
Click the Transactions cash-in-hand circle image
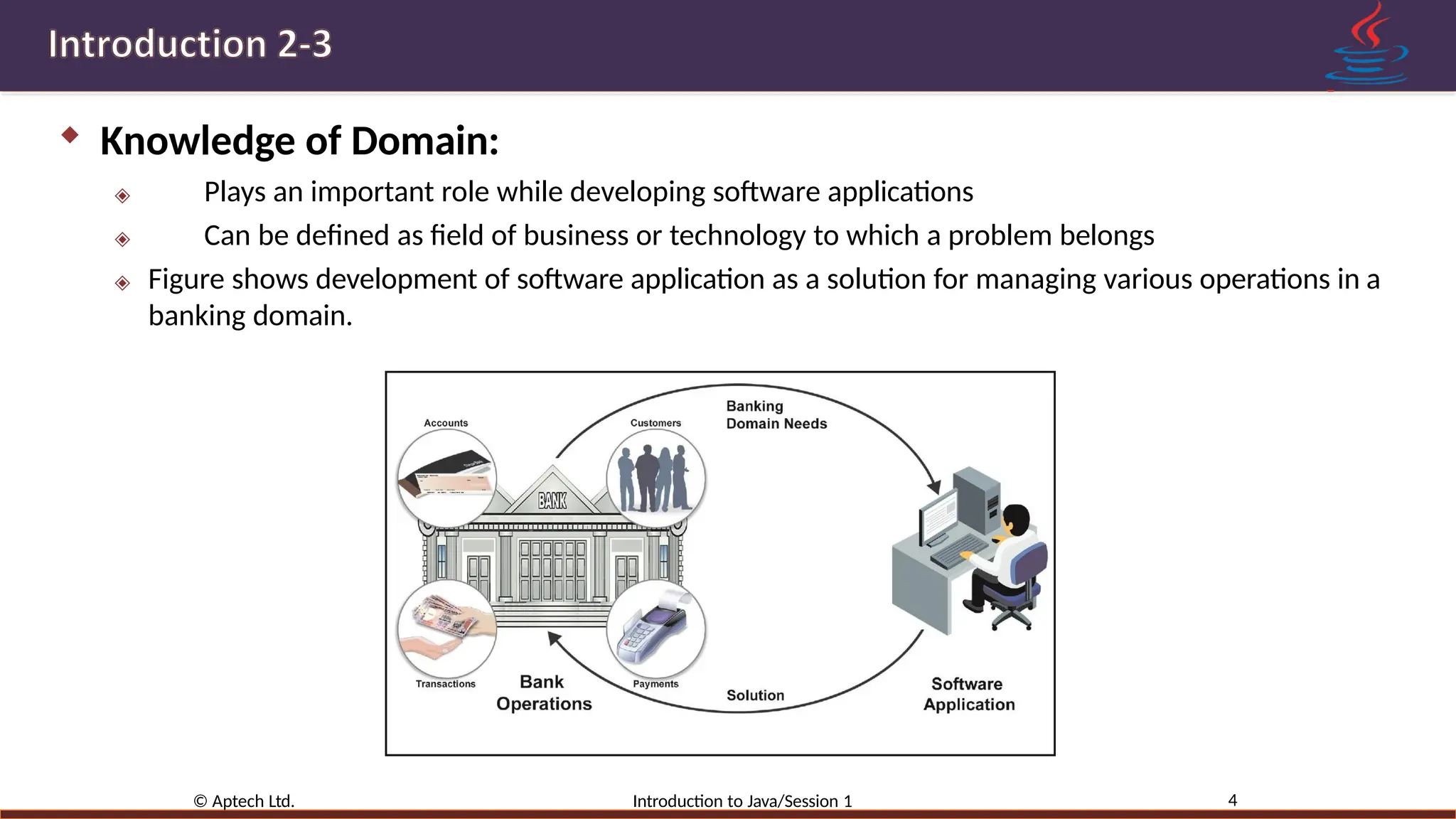click(446, 629)
